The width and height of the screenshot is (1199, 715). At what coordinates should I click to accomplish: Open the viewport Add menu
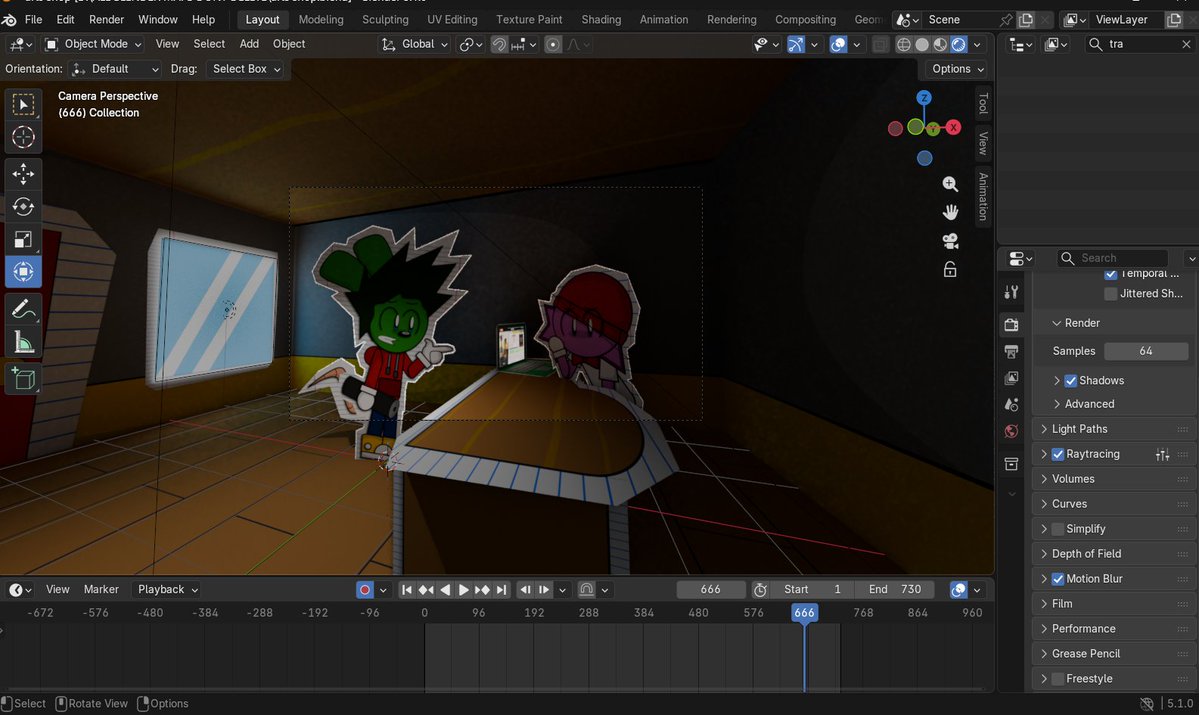249,44
